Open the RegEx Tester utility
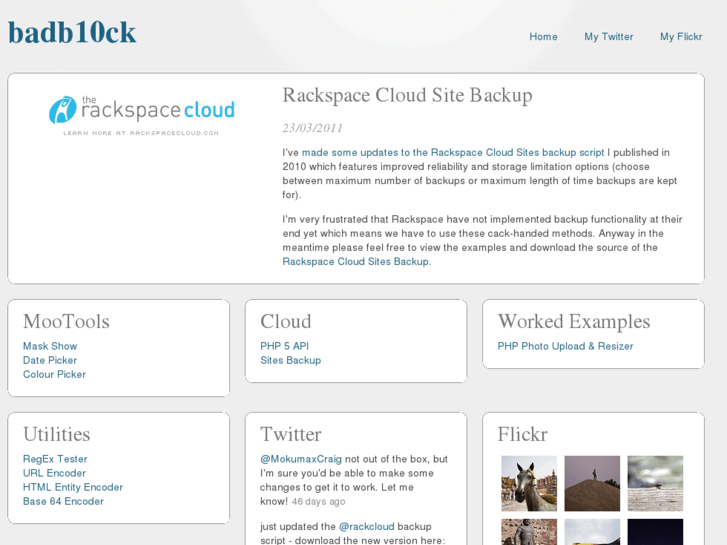 pyautogui.click(x=55, y=459)
